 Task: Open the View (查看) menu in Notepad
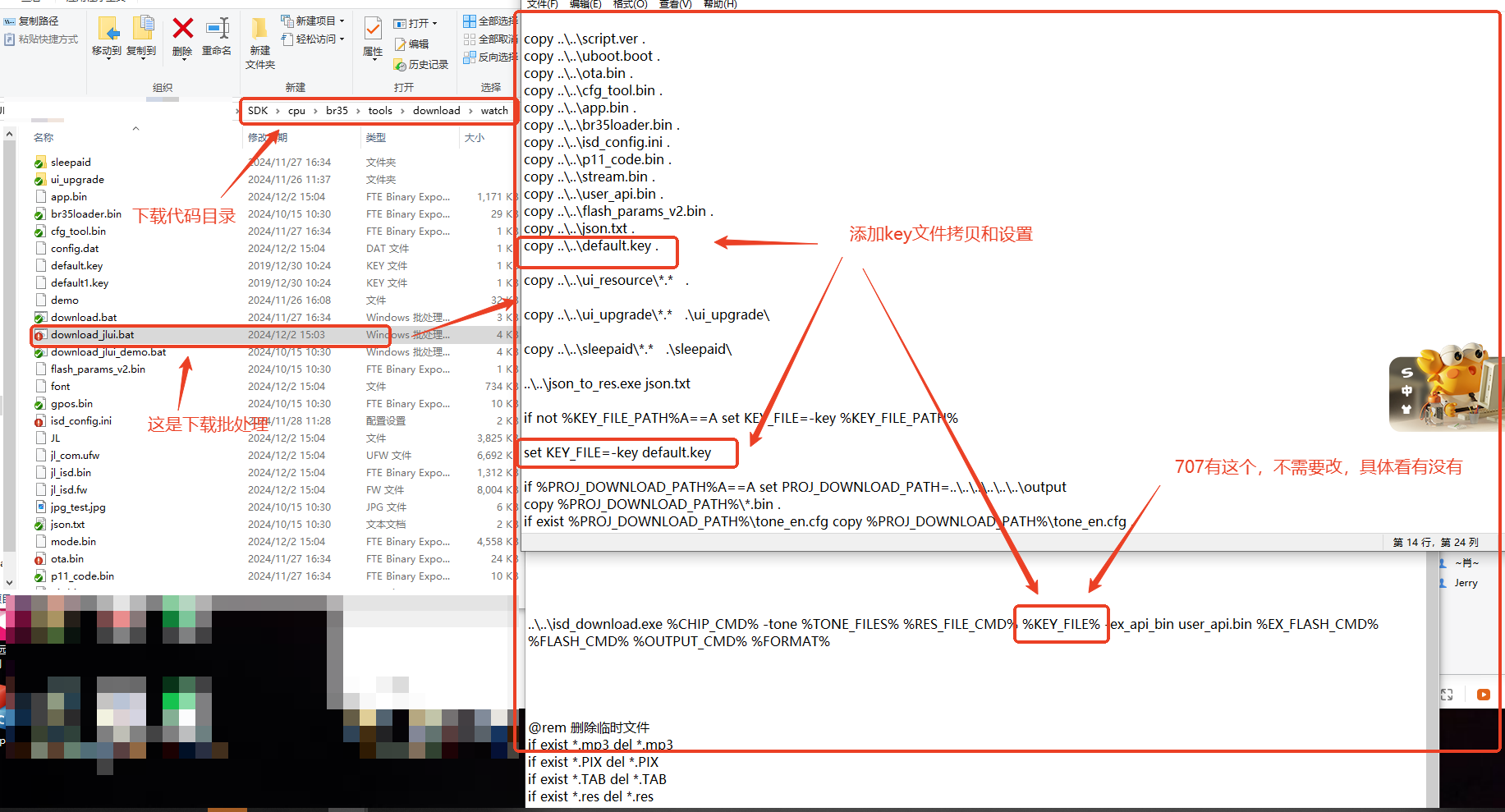(x=675, y=4)
